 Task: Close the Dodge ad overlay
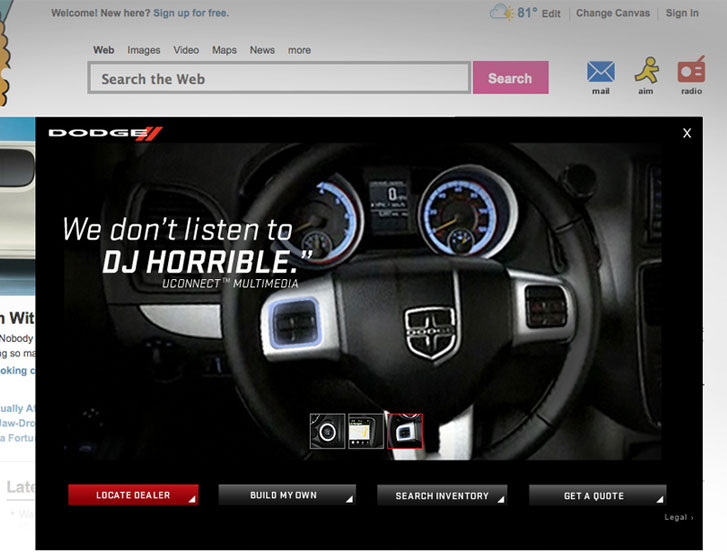[x=687, y=133]
